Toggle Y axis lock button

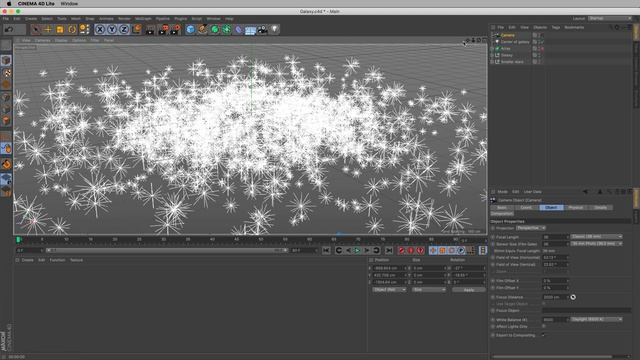click(x=111, y=29)
